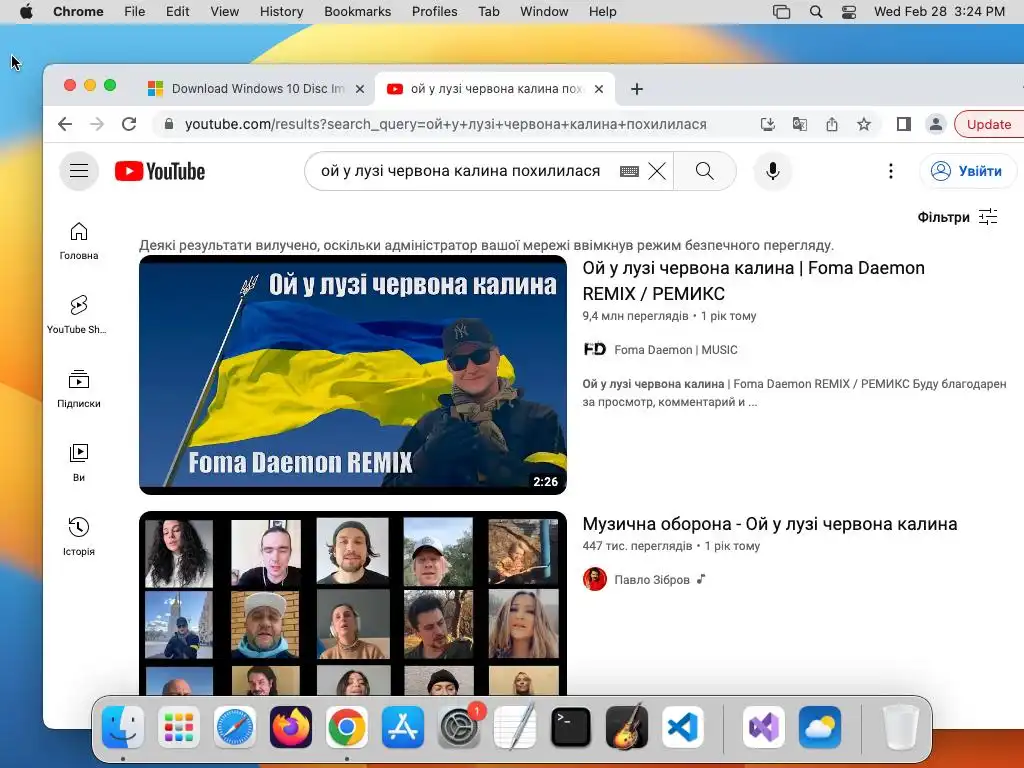Launch Safari from the Dock

click(234, 727)
